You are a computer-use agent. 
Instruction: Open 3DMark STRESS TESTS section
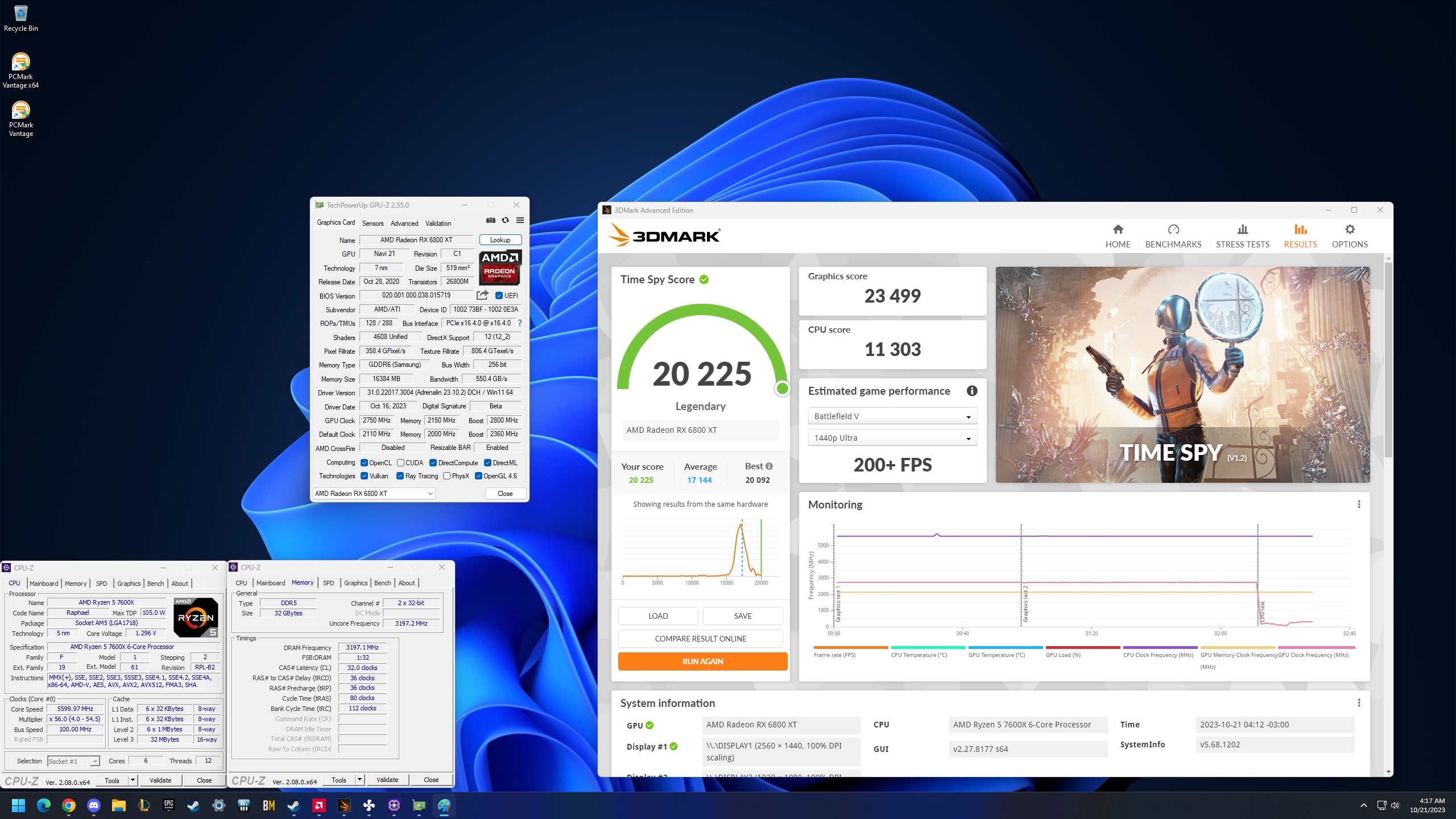pyautogui.click(x=1242, y=236)
